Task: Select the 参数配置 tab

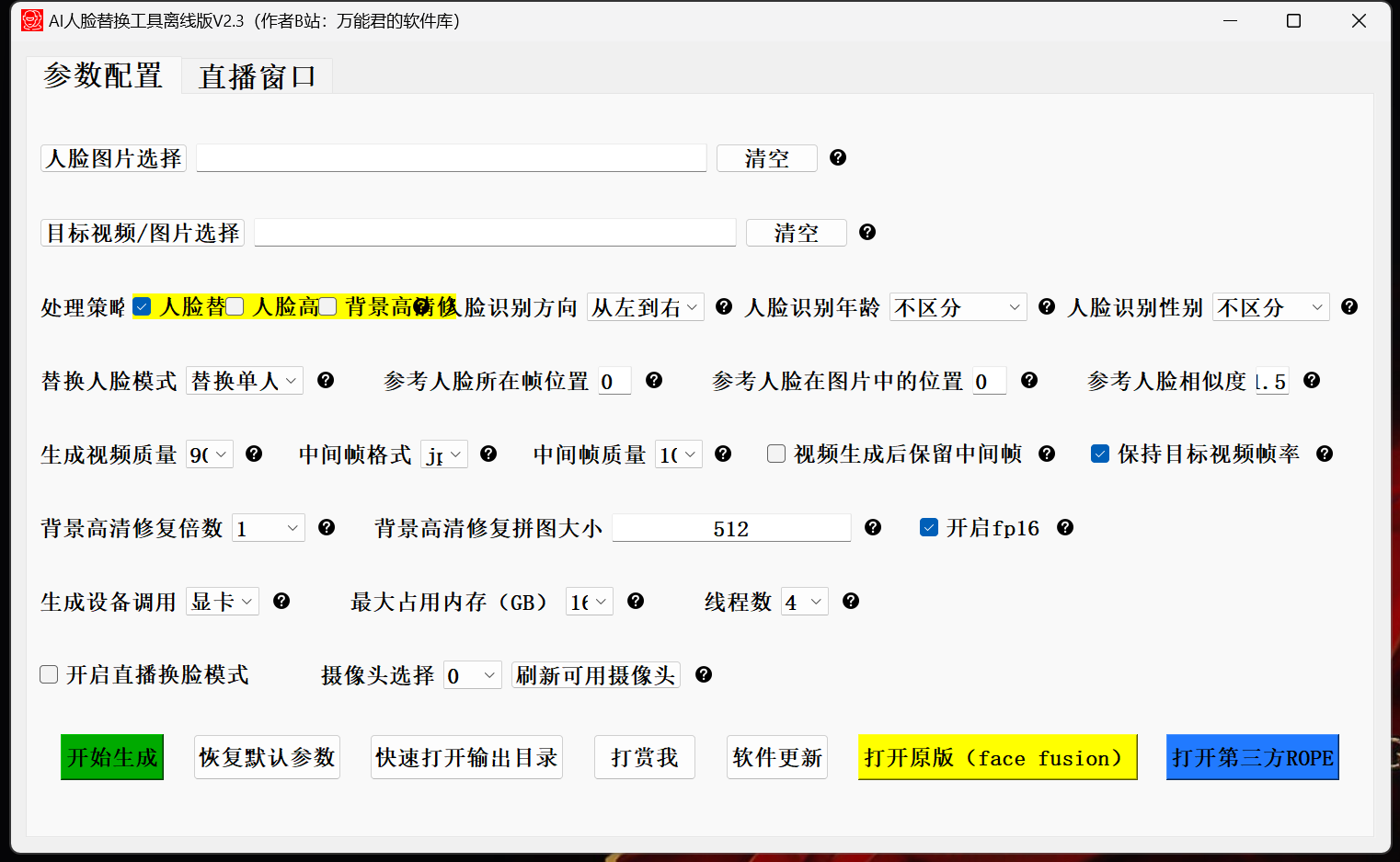Action: tap(103, 75)
